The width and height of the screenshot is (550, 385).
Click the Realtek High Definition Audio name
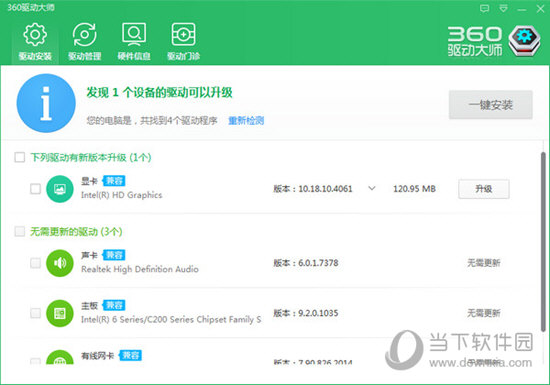140,269
